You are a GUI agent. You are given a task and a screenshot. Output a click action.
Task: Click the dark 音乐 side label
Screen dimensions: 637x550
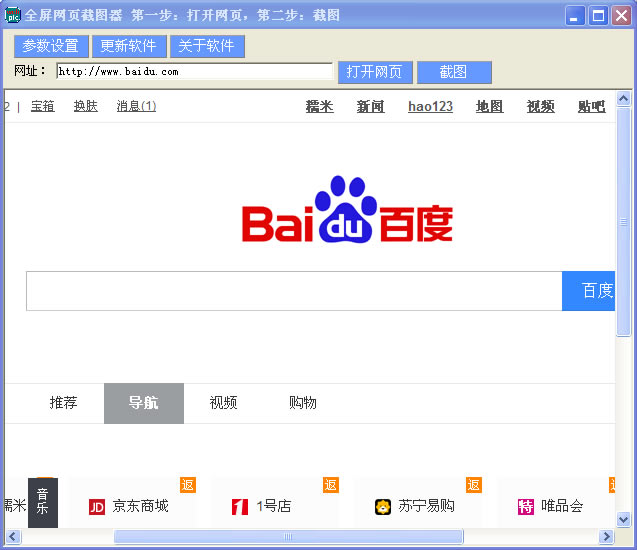pyautogui.click(x=43, y=503)
